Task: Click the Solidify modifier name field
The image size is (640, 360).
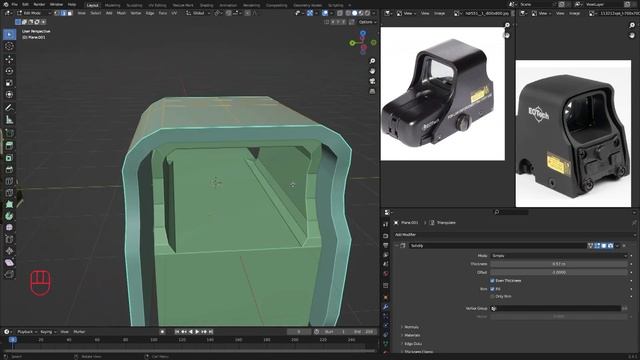Action: click(498, 246)
